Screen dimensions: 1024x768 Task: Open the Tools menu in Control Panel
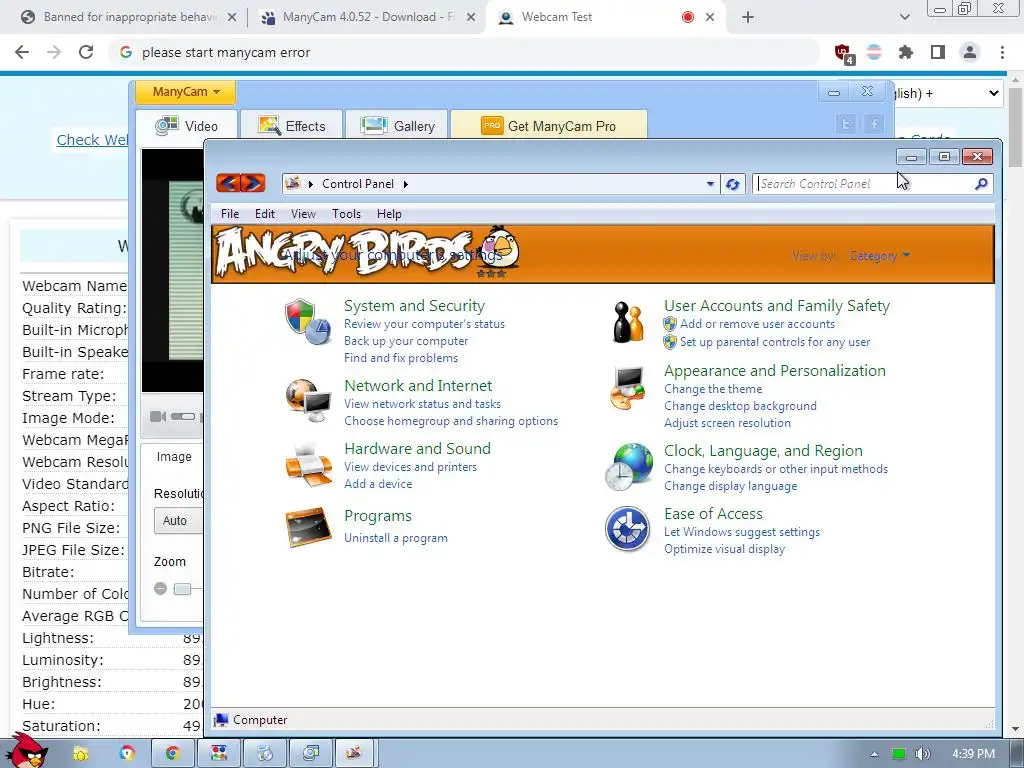pyautogui.click(x=346, y=214)
